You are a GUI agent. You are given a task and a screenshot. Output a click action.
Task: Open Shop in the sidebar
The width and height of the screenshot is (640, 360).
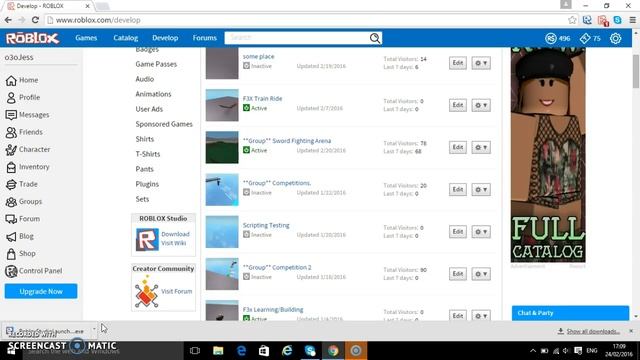tap(20, 253)
